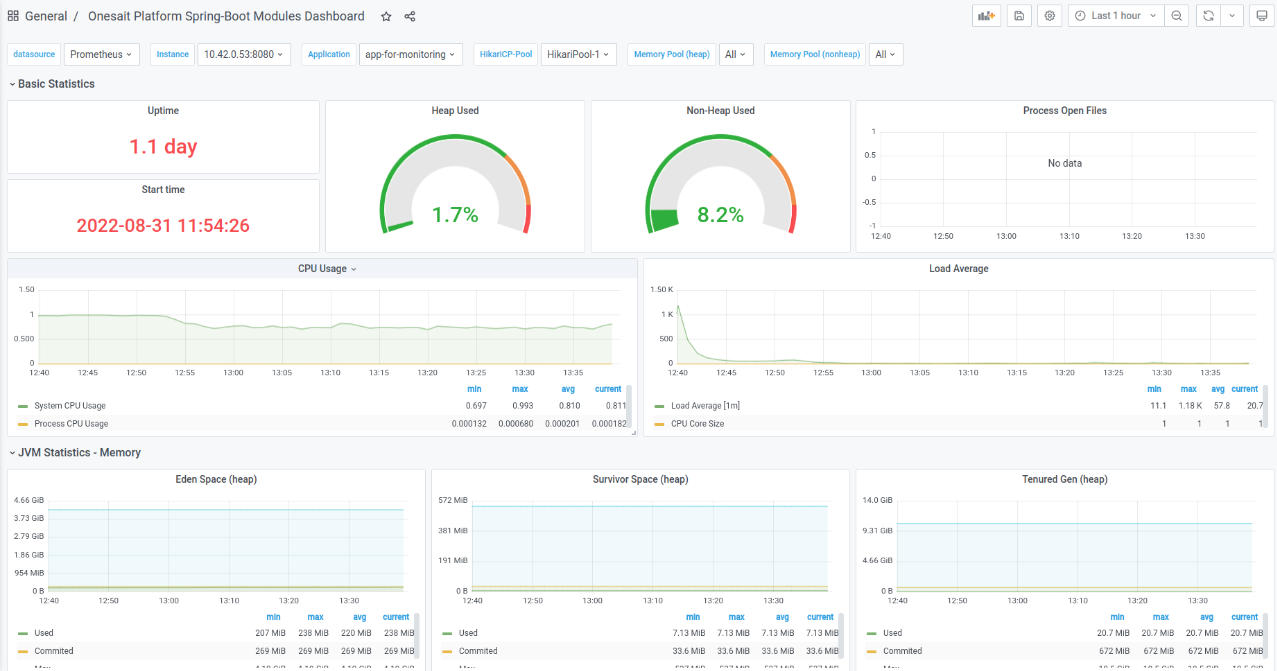Click the Save dashboard icon
Viewport: 1277px width, 671px height.
1018,15
